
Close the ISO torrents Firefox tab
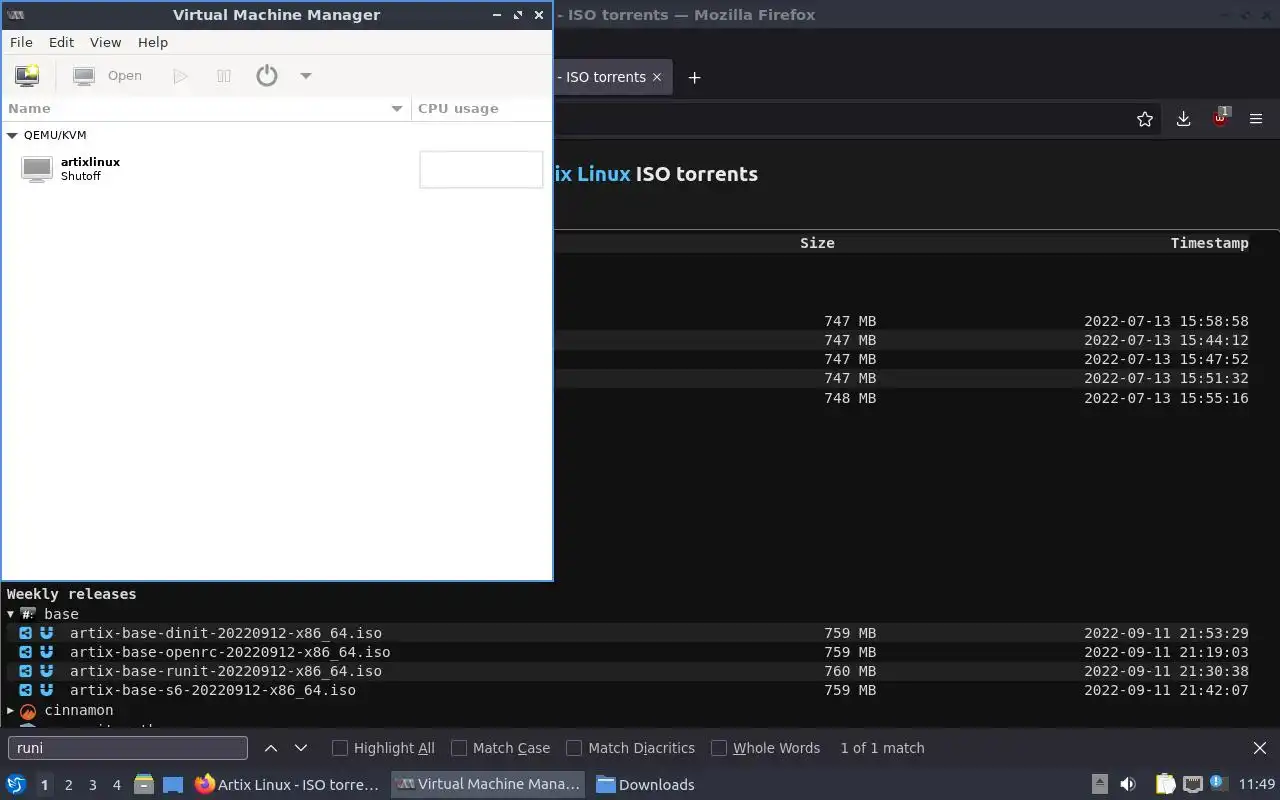coord(657,77)
